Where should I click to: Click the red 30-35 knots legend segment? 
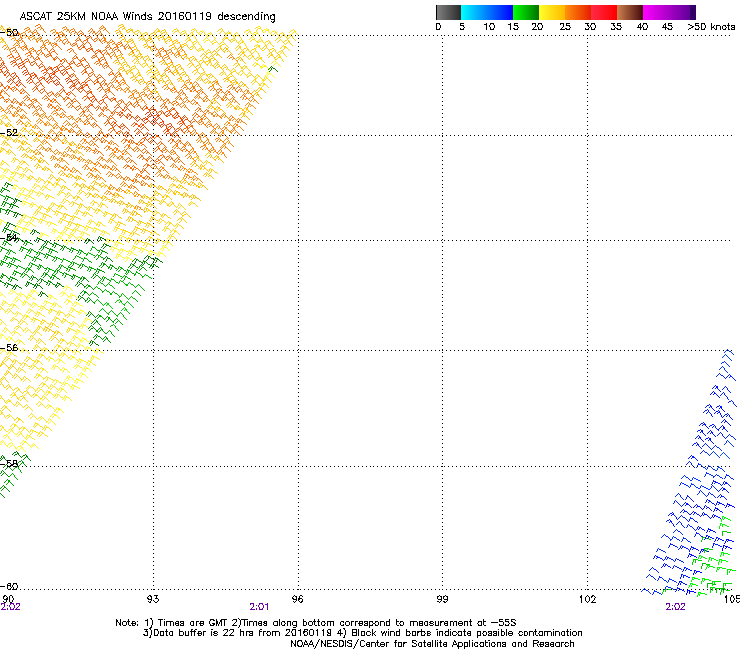click(604, 12)
